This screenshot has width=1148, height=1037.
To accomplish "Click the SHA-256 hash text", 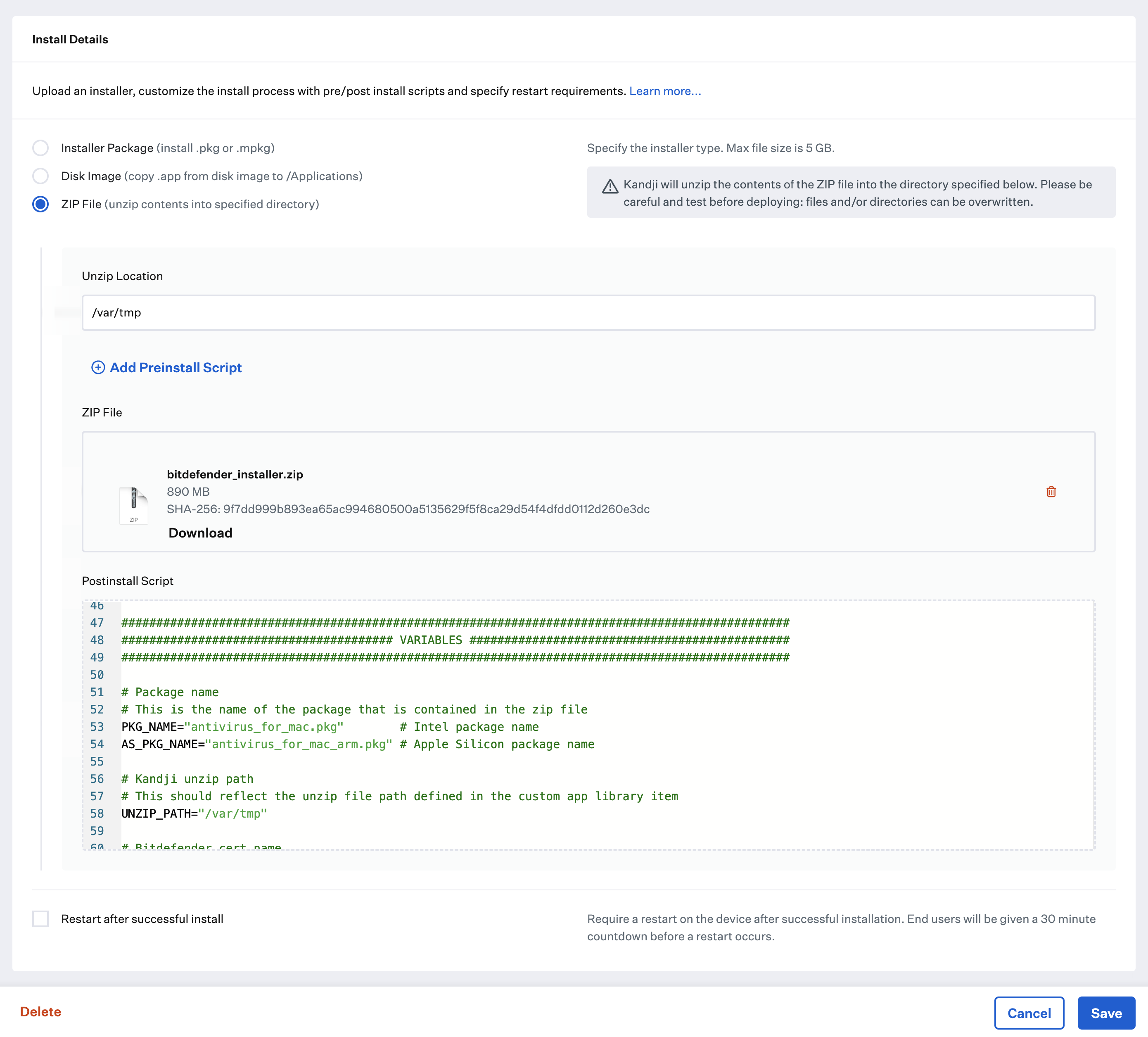I will click(x=408, y=509).
